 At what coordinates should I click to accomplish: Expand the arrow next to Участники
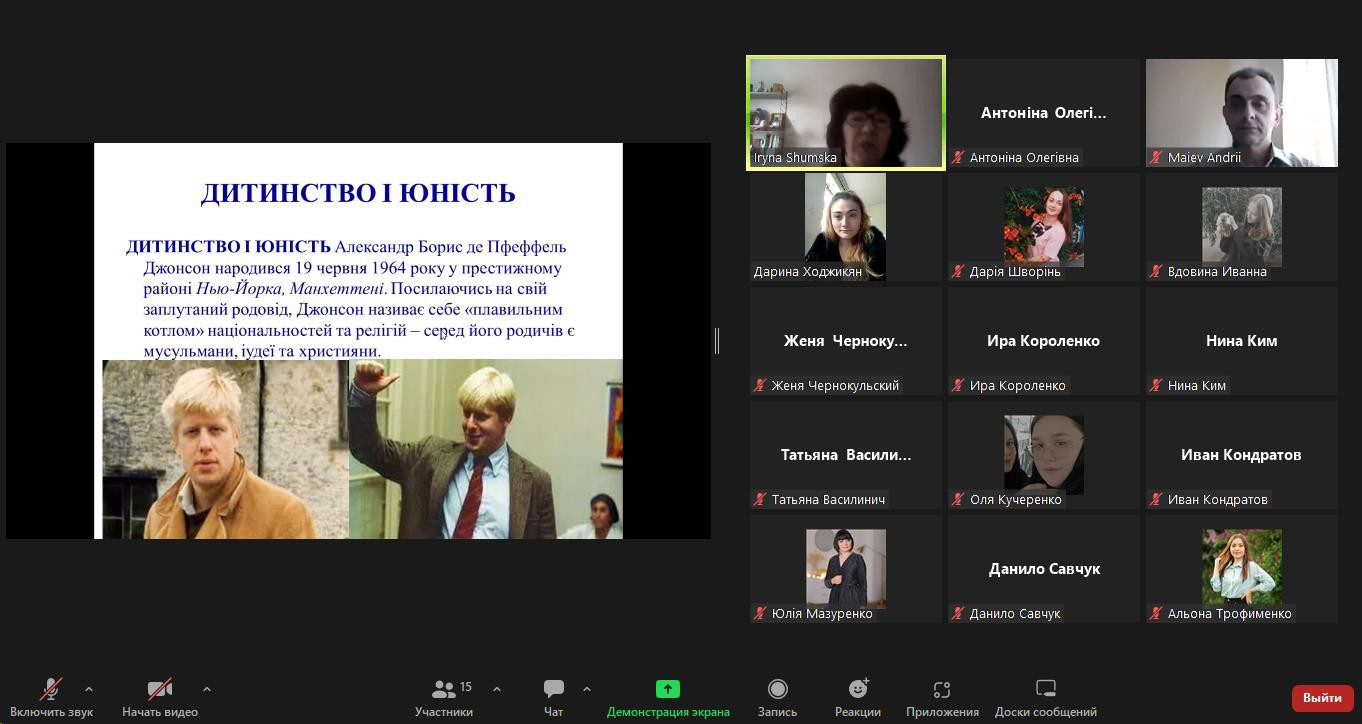click(497, 689)
